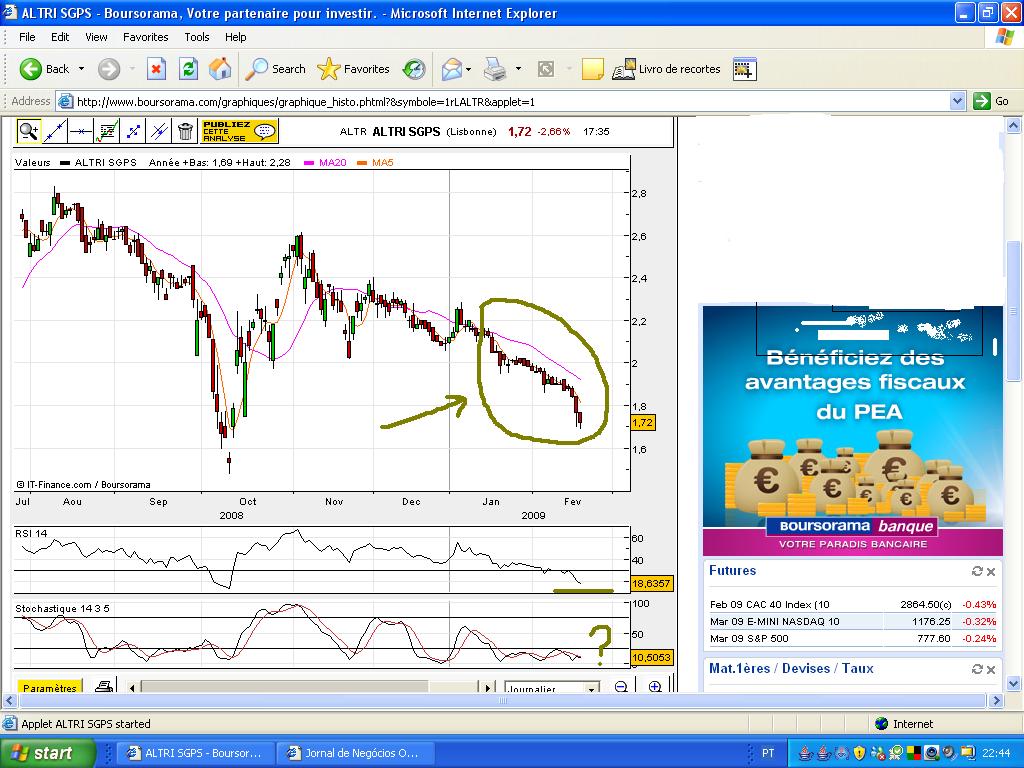Click the Taux heading link

[x=857, y=668]
